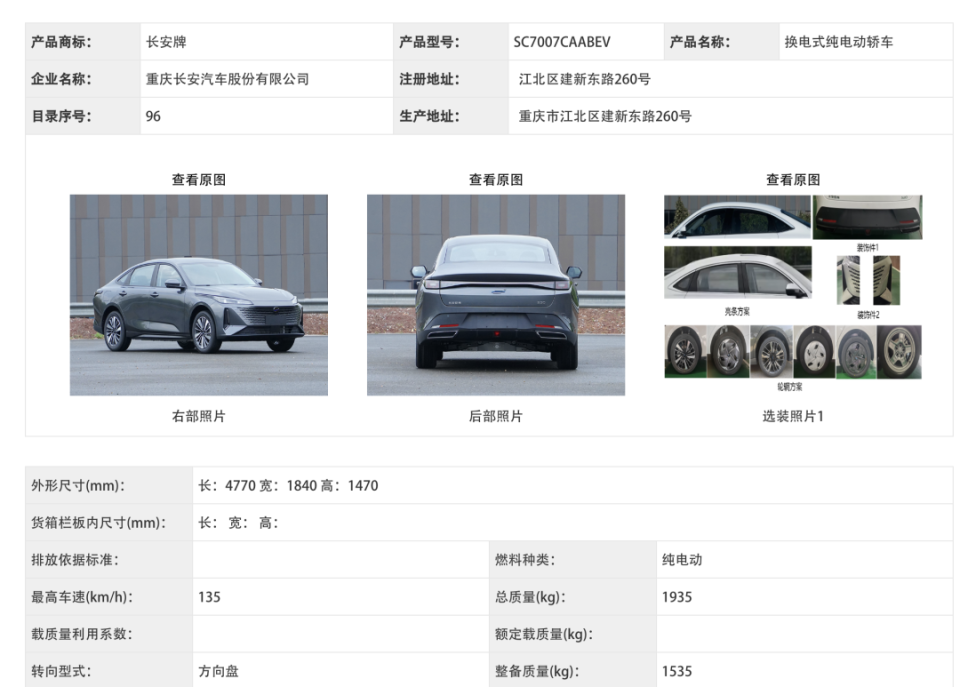Click product name 换电式纯电动轿车
This screenshot has height=687, width=960.
(838, 42)
